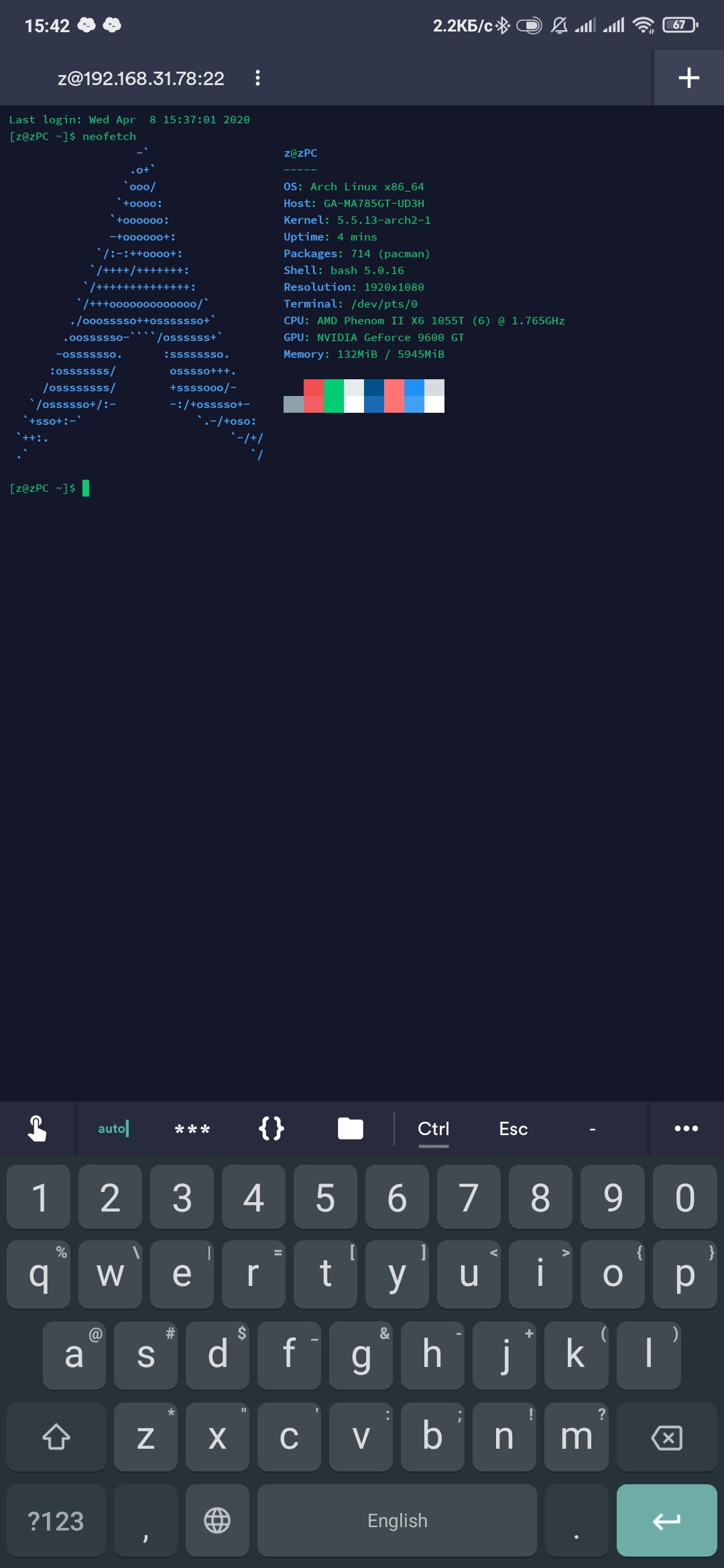724x1568 pixels.
Task: Click the 'Kernel: 5.5.13-arch2-1' line
Action: coord(357,220)
